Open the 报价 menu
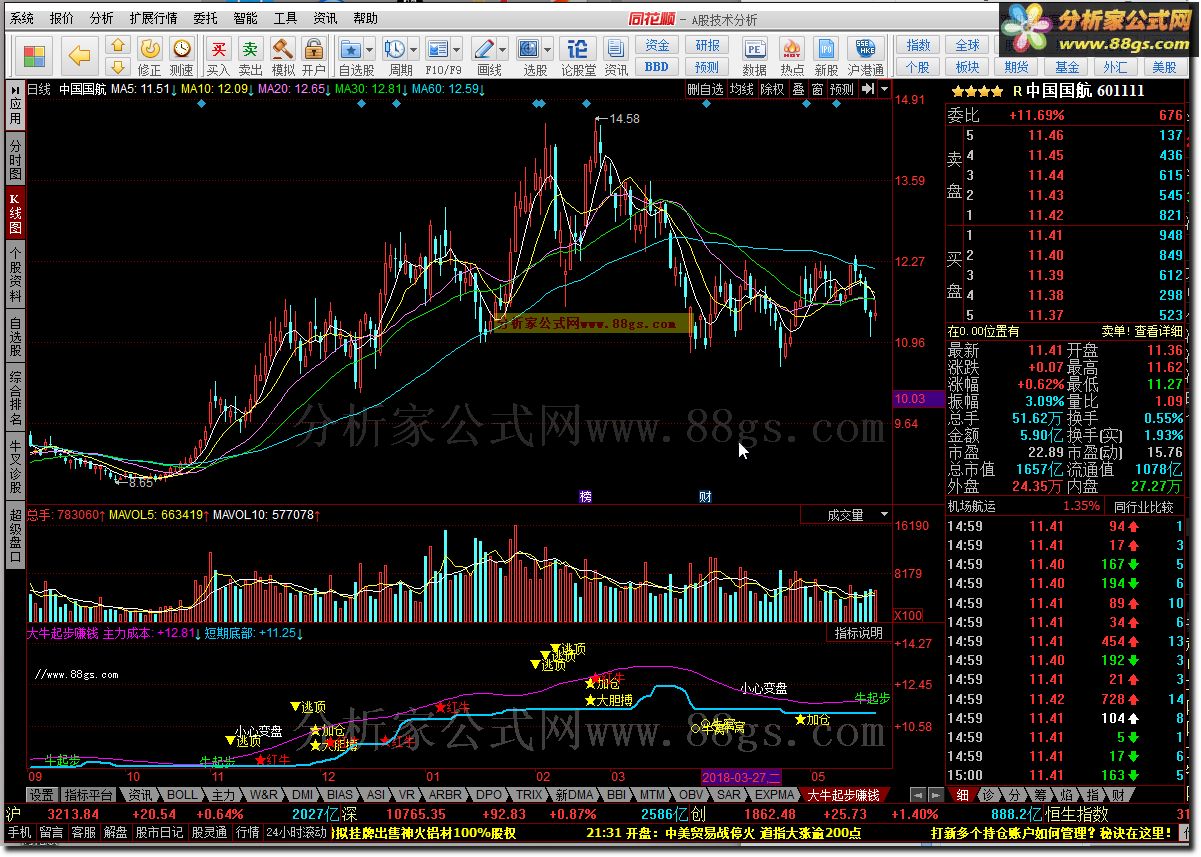Image resolution: width=1201 pixels, height=857 pixels. (x=61, y=18)
